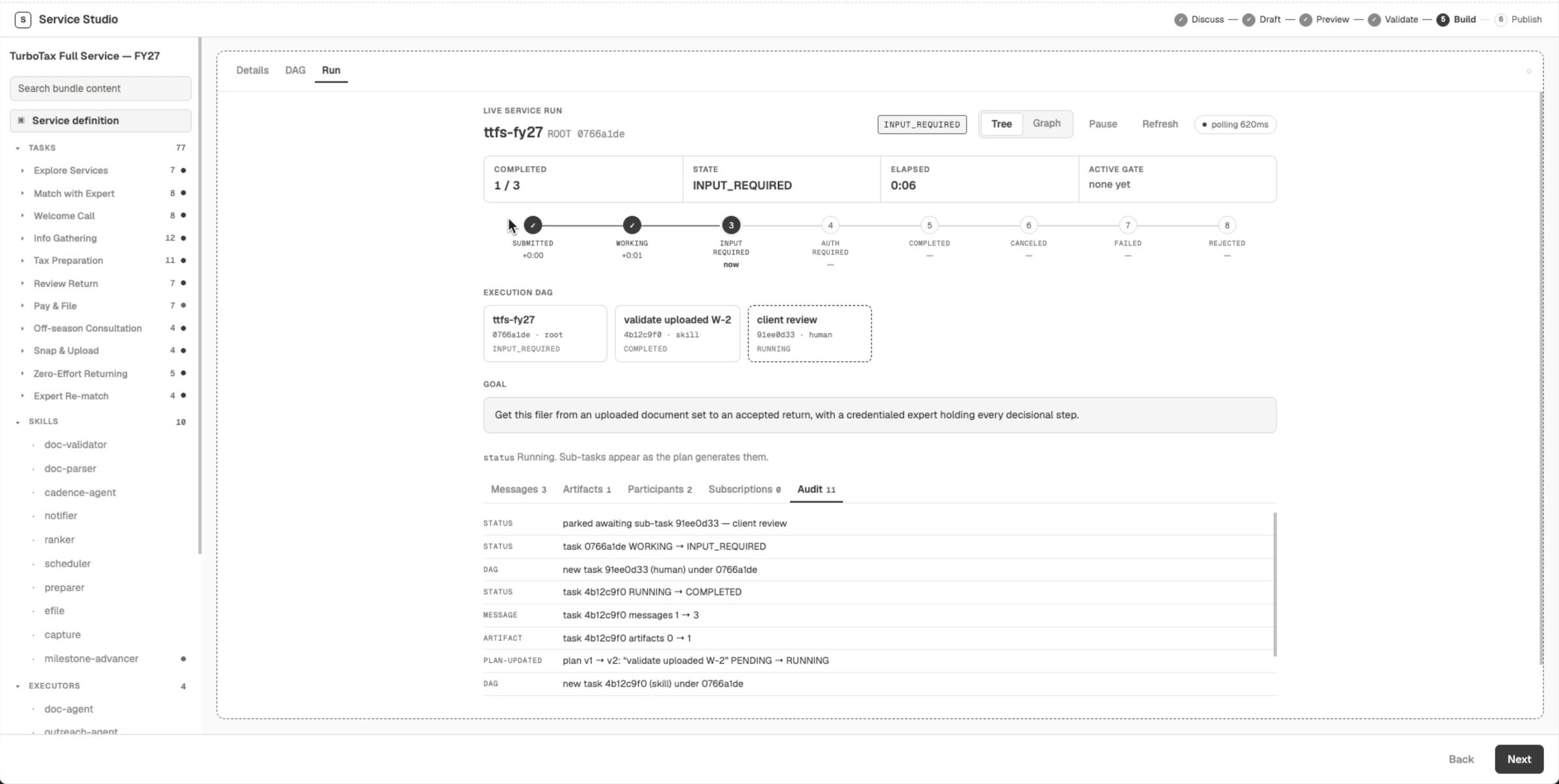
Task: Refresh the live service run
Action: [1160, 124]
